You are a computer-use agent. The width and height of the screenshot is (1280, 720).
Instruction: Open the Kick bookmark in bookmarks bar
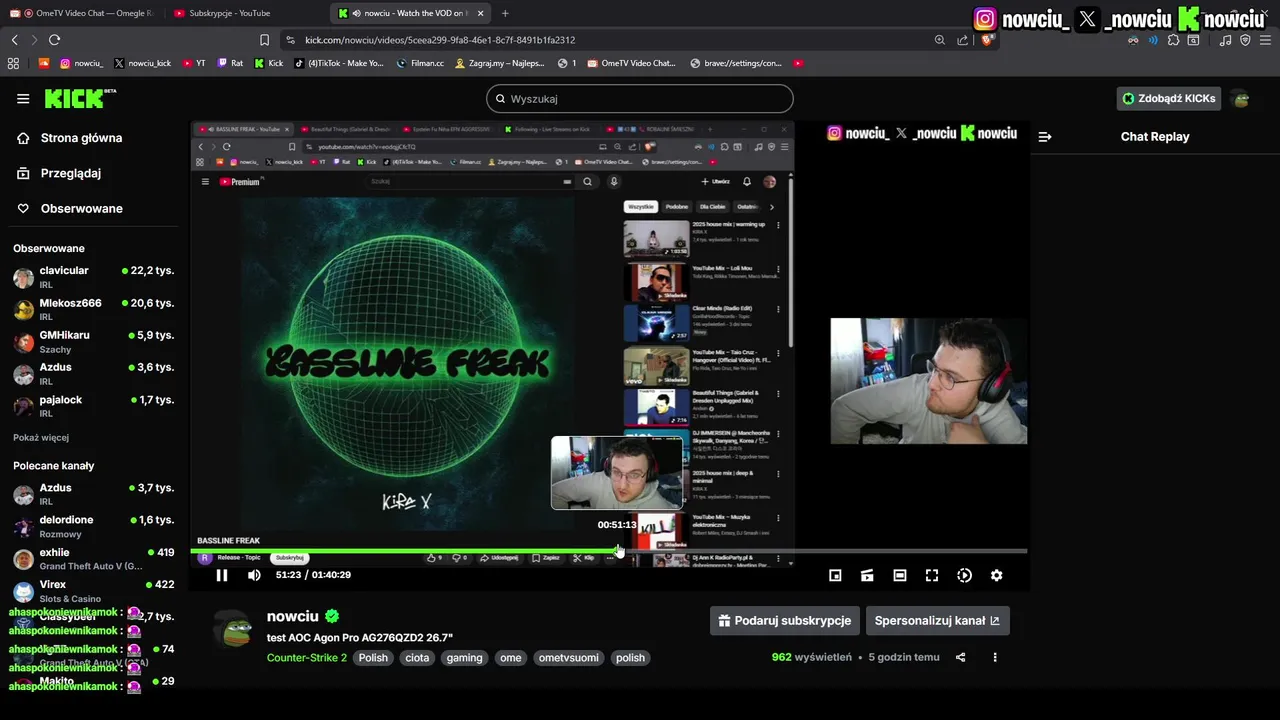pyautogui.click(x=268, y=63)
